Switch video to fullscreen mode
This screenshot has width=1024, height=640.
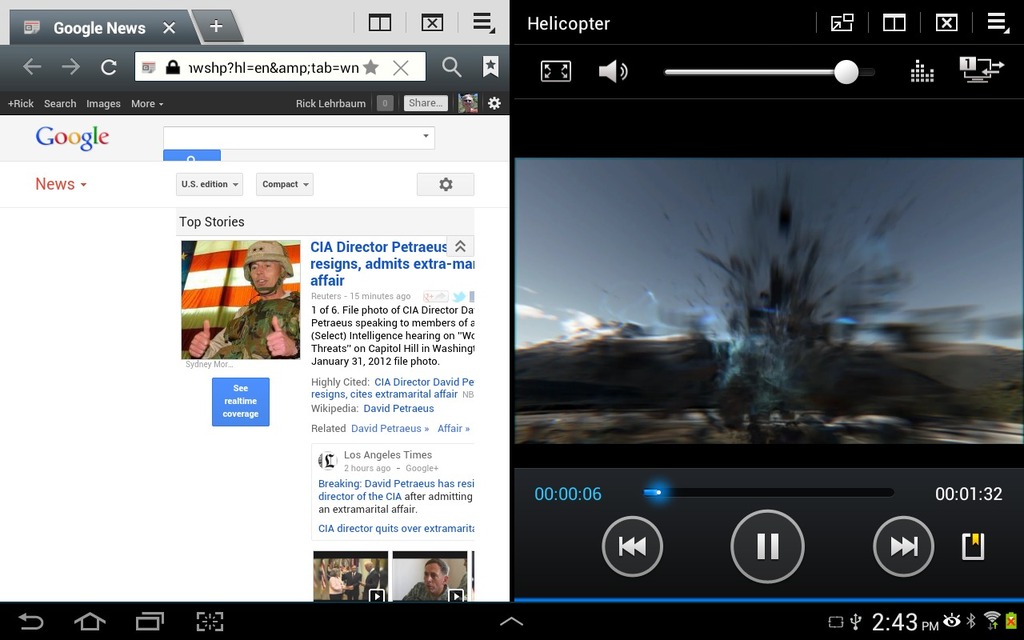pos(556,71)
